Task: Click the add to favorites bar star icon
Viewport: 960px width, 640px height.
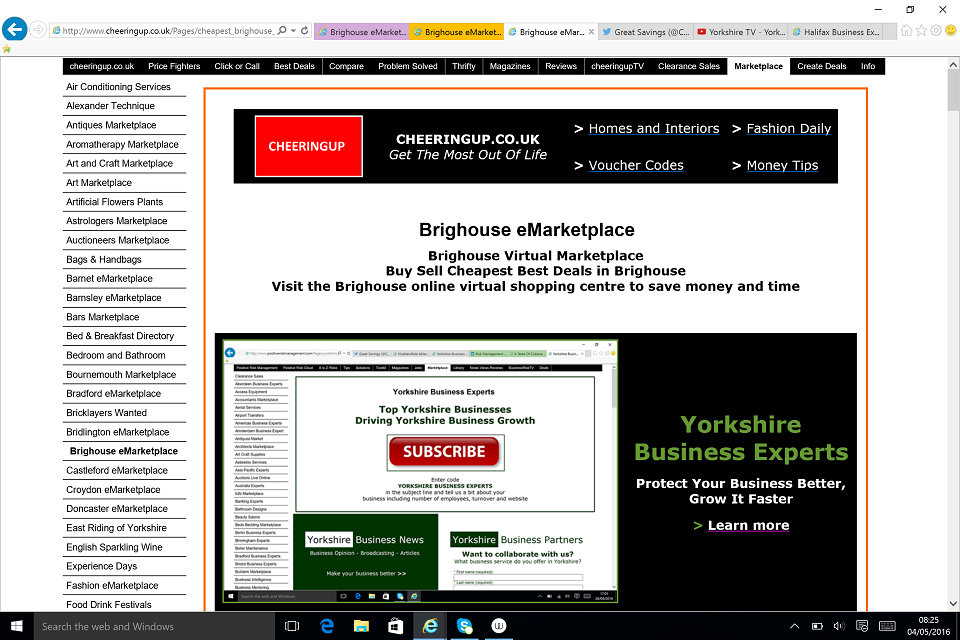Action: (7, 49)
